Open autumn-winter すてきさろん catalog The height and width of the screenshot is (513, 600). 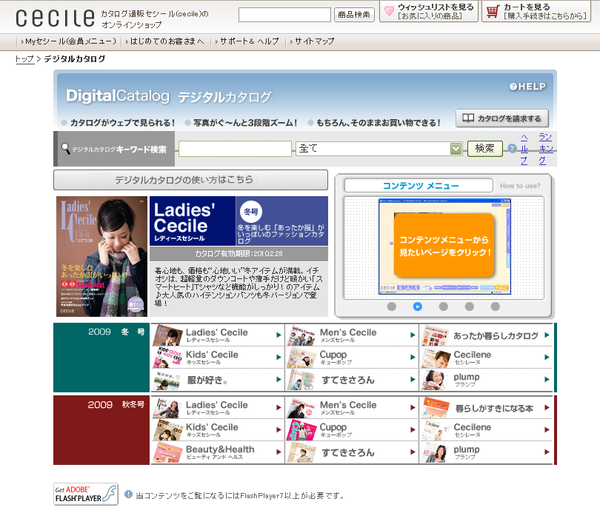351,452
